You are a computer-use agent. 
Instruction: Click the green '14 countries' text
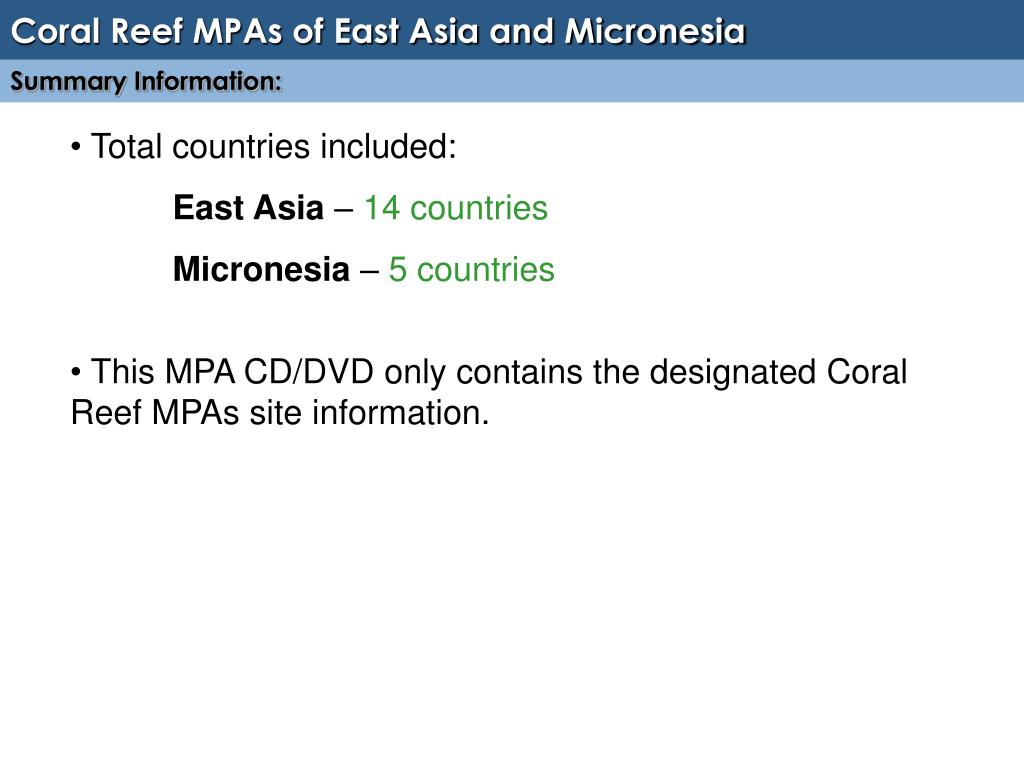(x=456, y=208)
